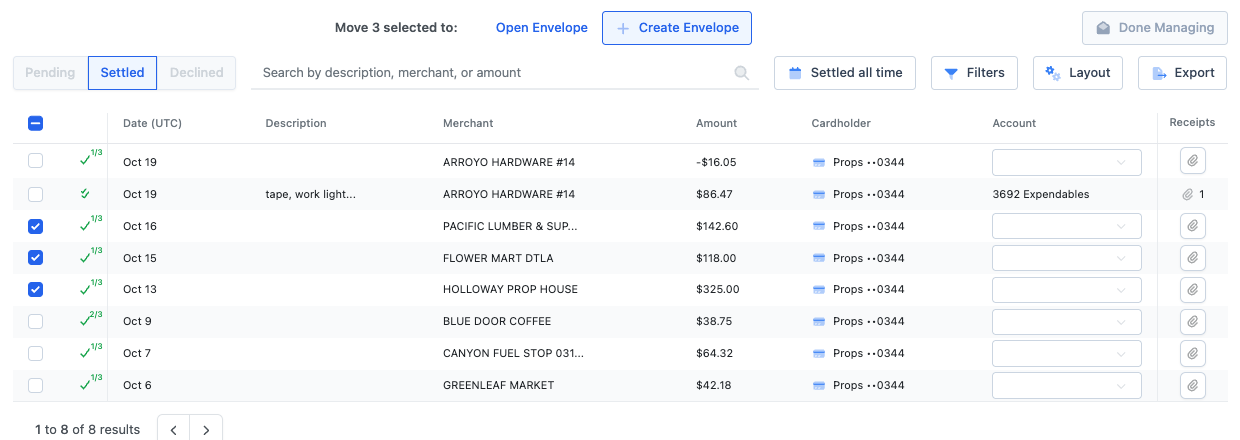Switch to the Declined tab
1240x440 pixels.
(x=196, y=73)
